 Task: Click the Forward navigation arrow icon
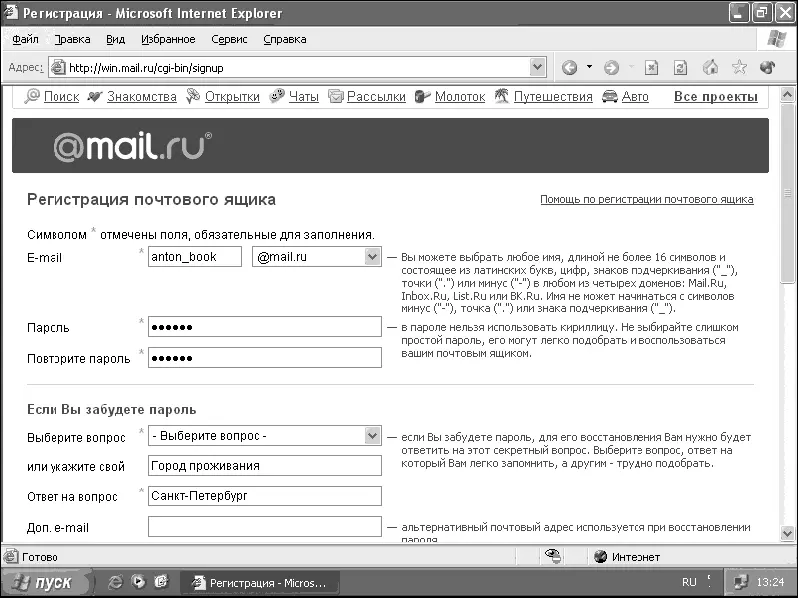coord(611,67)
